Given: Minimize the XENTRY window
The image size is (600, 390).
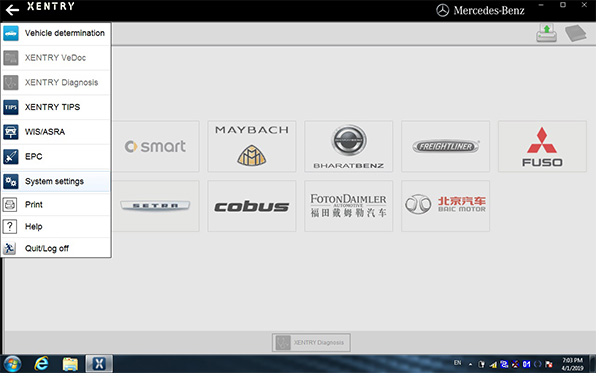Looking at the screenshot, I should (x=541, y=5).
